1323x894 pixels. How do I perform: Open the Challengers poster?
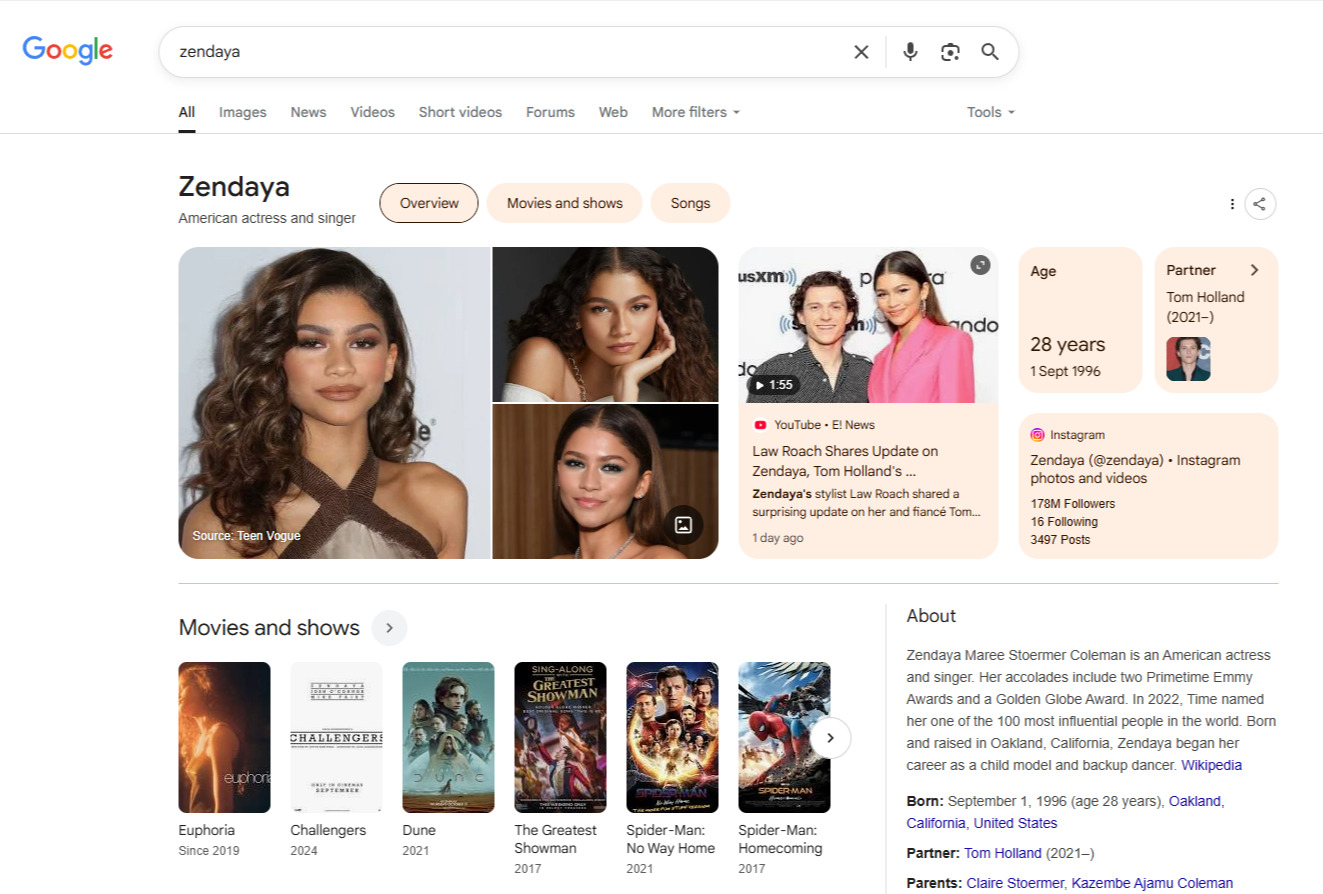click(336, 738)
